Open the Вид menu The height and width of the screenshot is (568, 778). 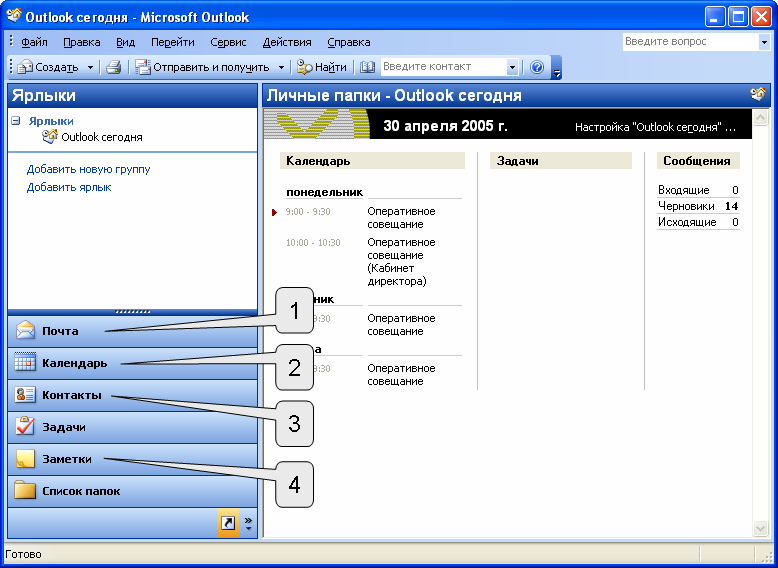point(126,42)
